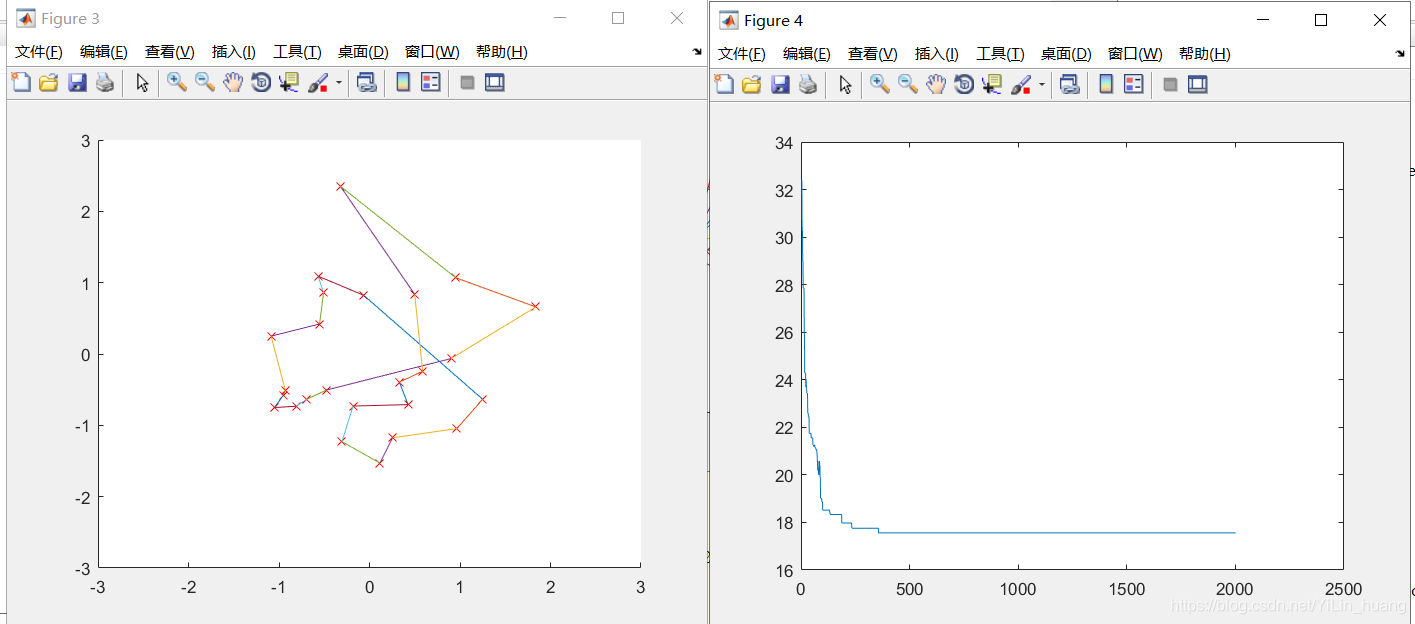This screenshot has height=624, width=1415.
Task: Open 插入(I) menu in Figure 3
Action: [x=234, y=52]
